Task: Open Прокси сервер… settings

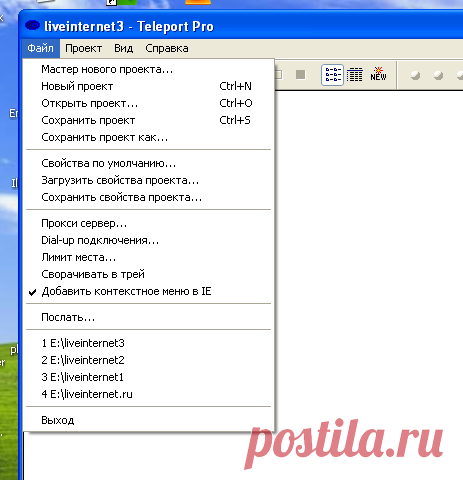Action: (x=149, y=223)
